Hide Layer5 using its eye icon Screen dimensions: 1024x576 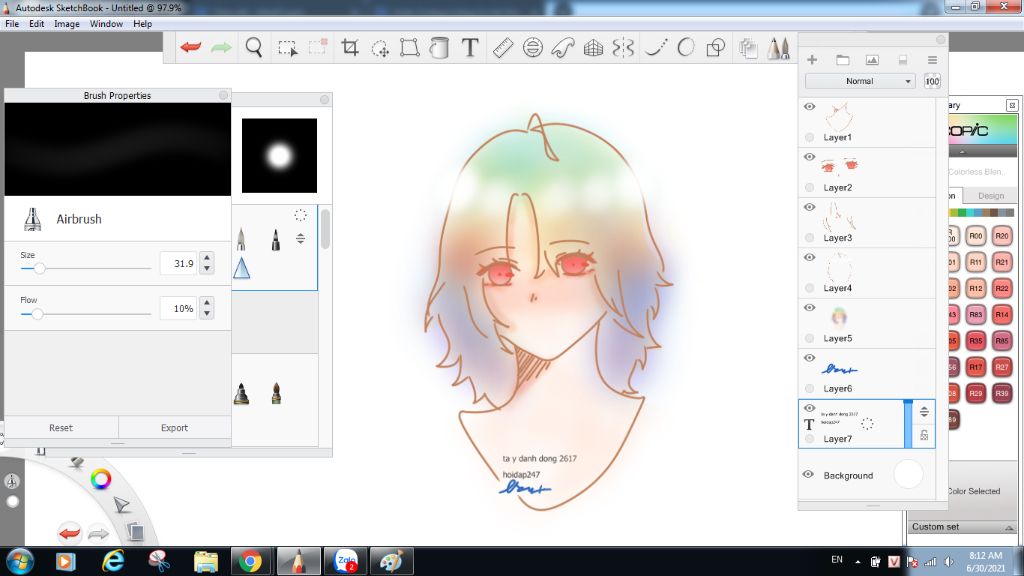pos(809,308)
